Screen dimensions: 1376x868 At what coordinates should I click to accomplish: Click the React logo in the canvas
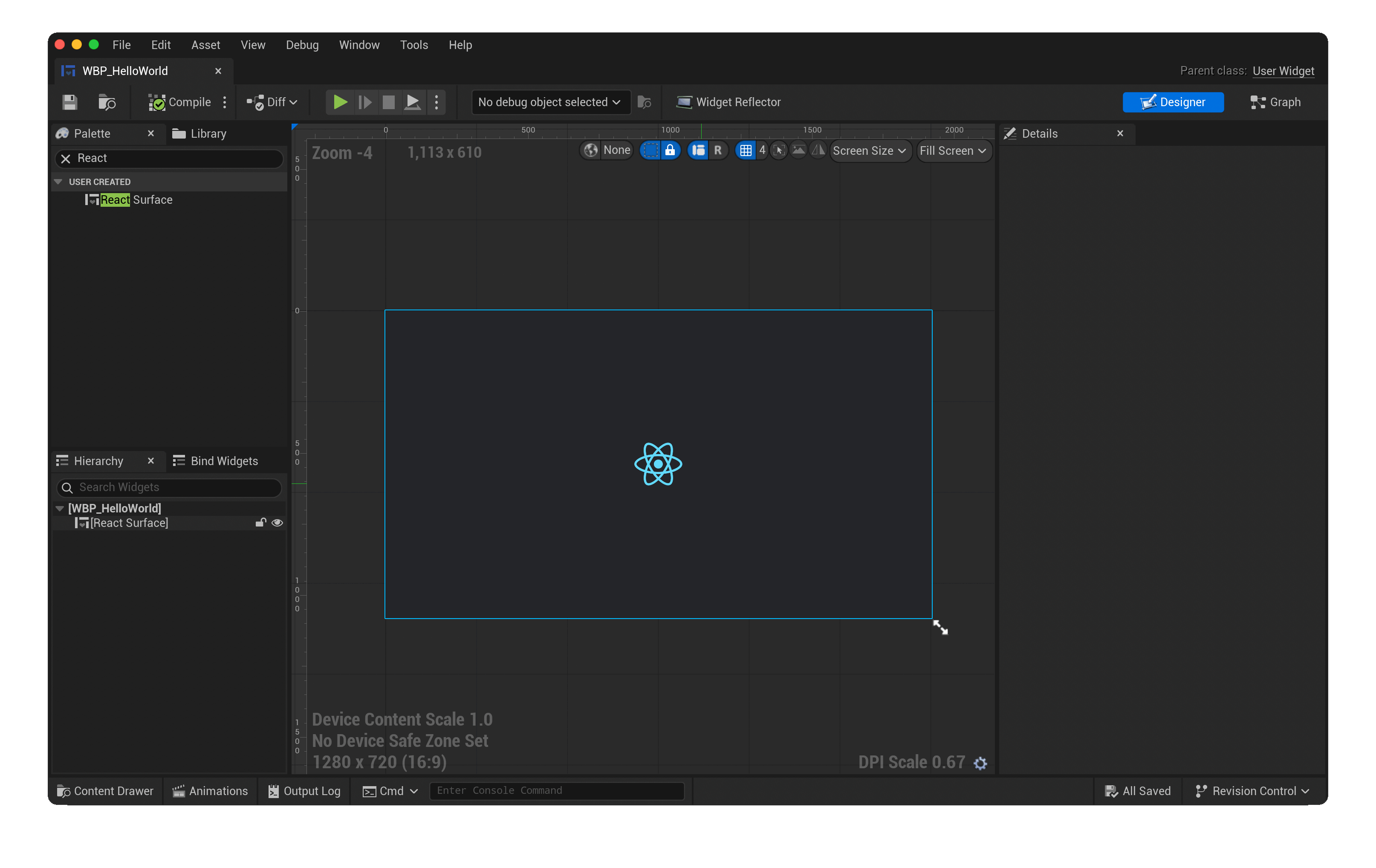(x=658, y=464)
